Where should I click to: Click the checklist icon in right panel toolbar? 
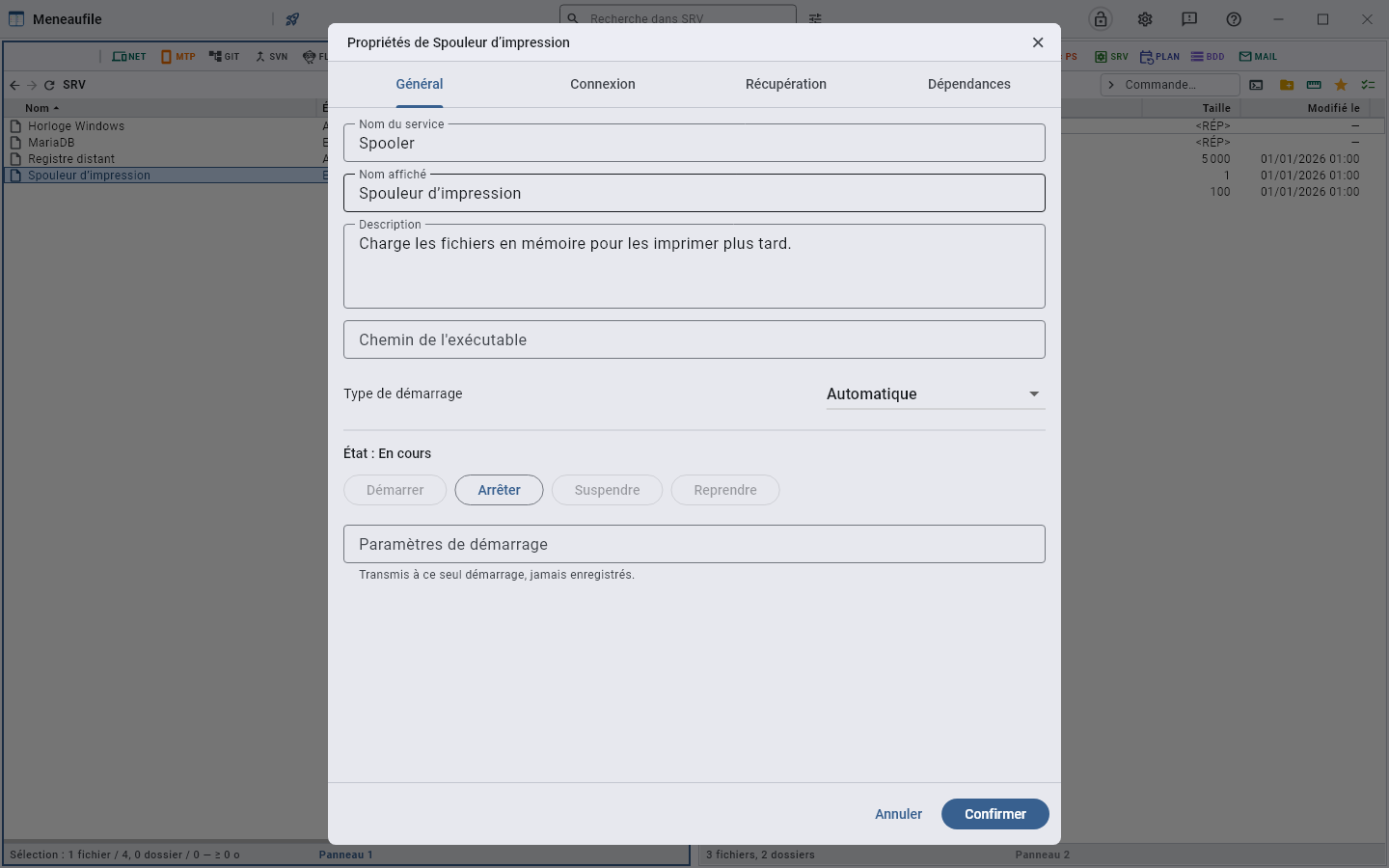coord(1368,85)
